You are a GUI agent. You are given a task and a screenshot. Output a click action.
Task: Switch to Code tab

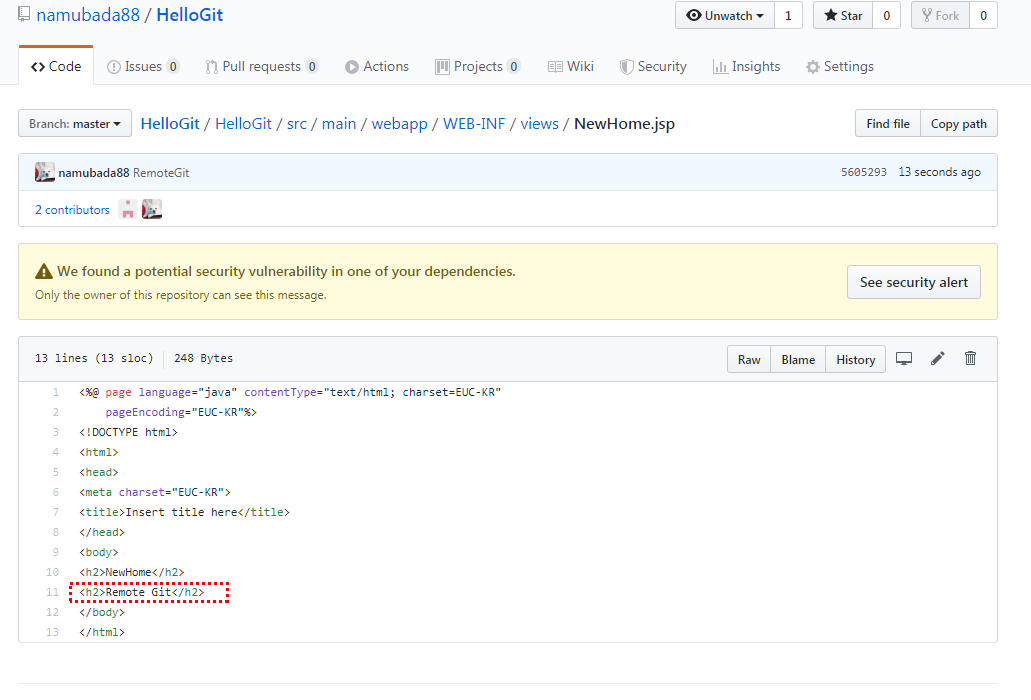pos(56,66)
